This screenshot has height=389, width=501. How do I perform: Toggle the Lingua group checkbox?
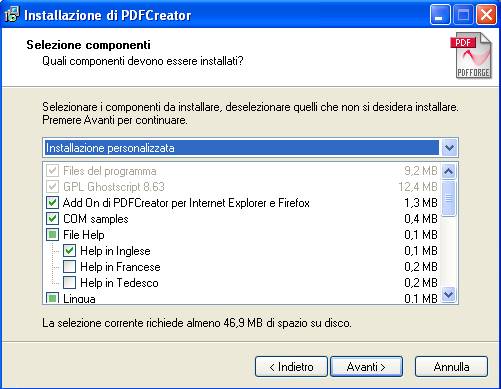[x=52, y=298]
